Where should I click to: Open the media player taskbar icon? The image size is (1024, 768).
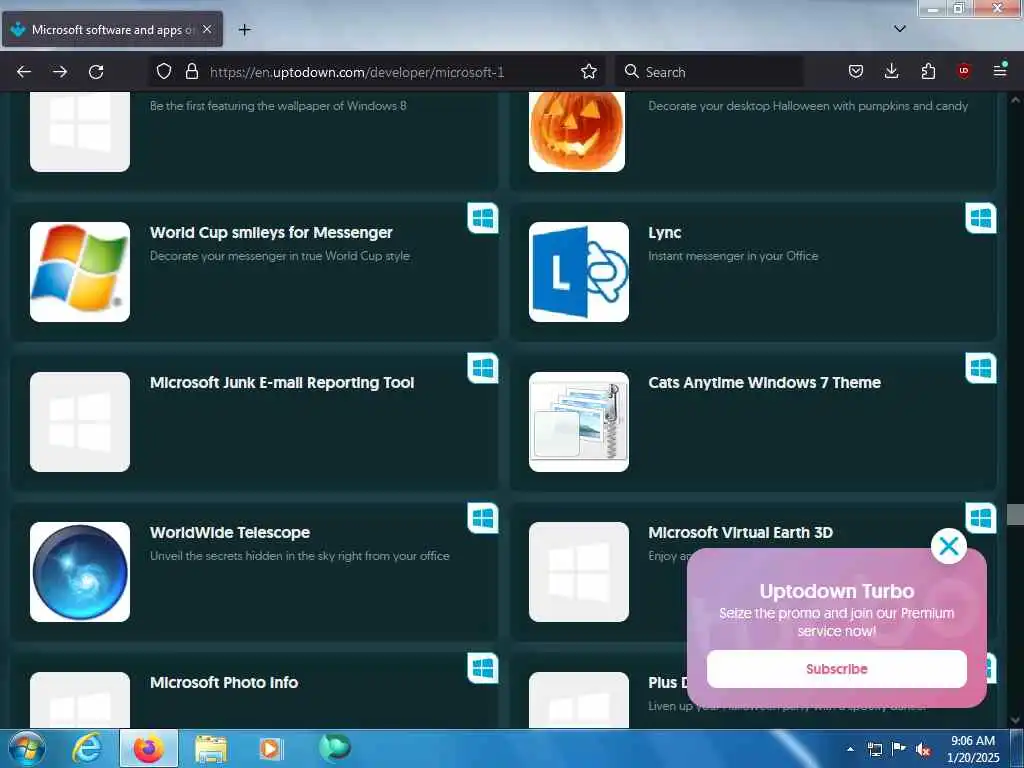click(x=270, y=749)
